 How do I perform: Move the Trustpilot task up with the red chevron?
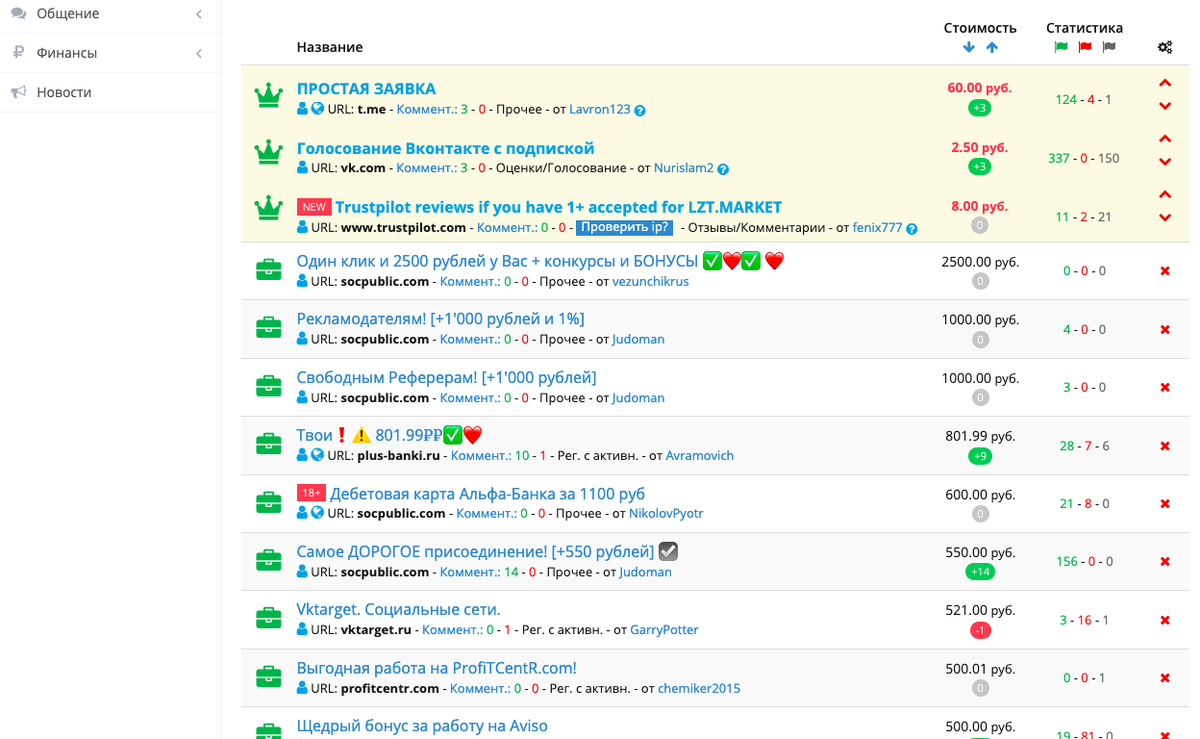[1165, 195]
